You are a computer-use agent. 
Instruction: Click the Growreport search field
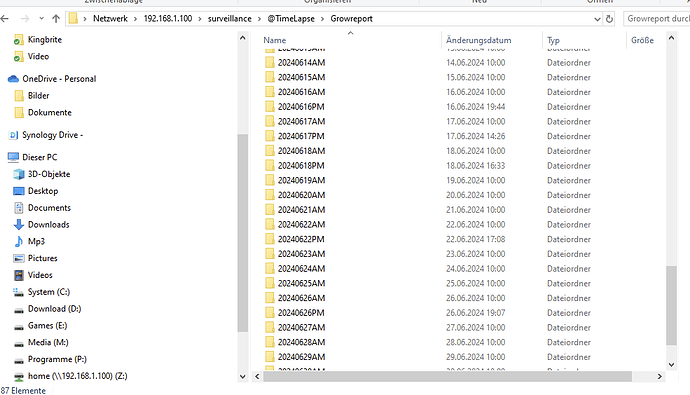pos(657,19)
